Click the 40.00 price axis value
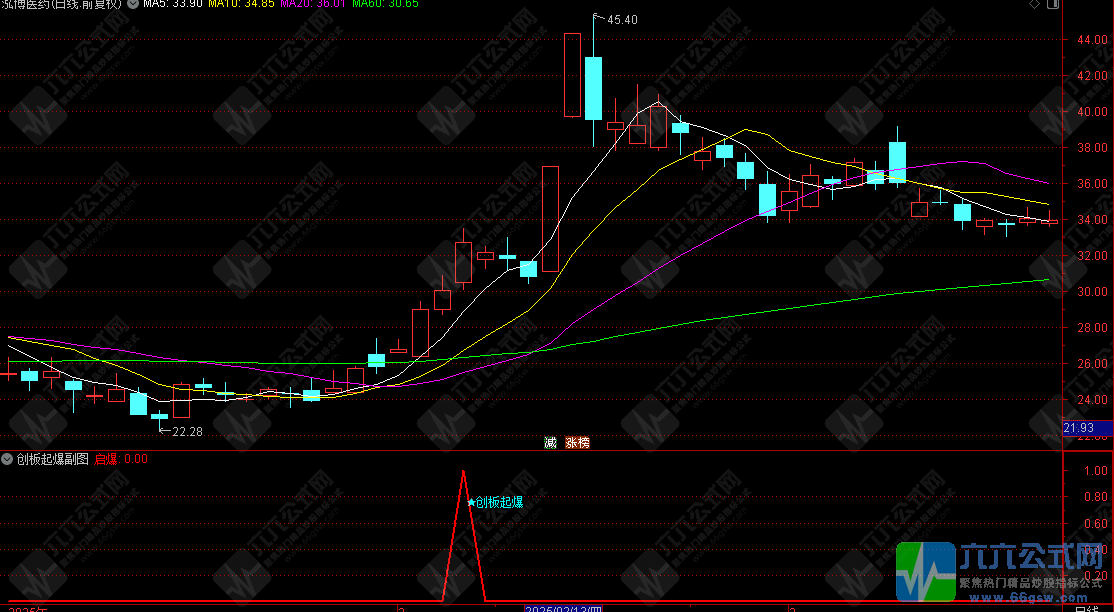Viewport: 1114px width, 612px height. point(1093,112)
